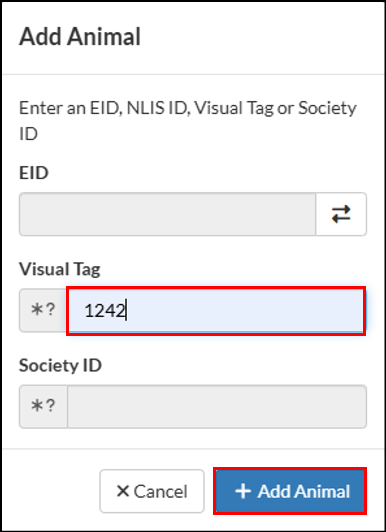Focus the Society ID input field

pyautogui.click(x=217, y=406)
